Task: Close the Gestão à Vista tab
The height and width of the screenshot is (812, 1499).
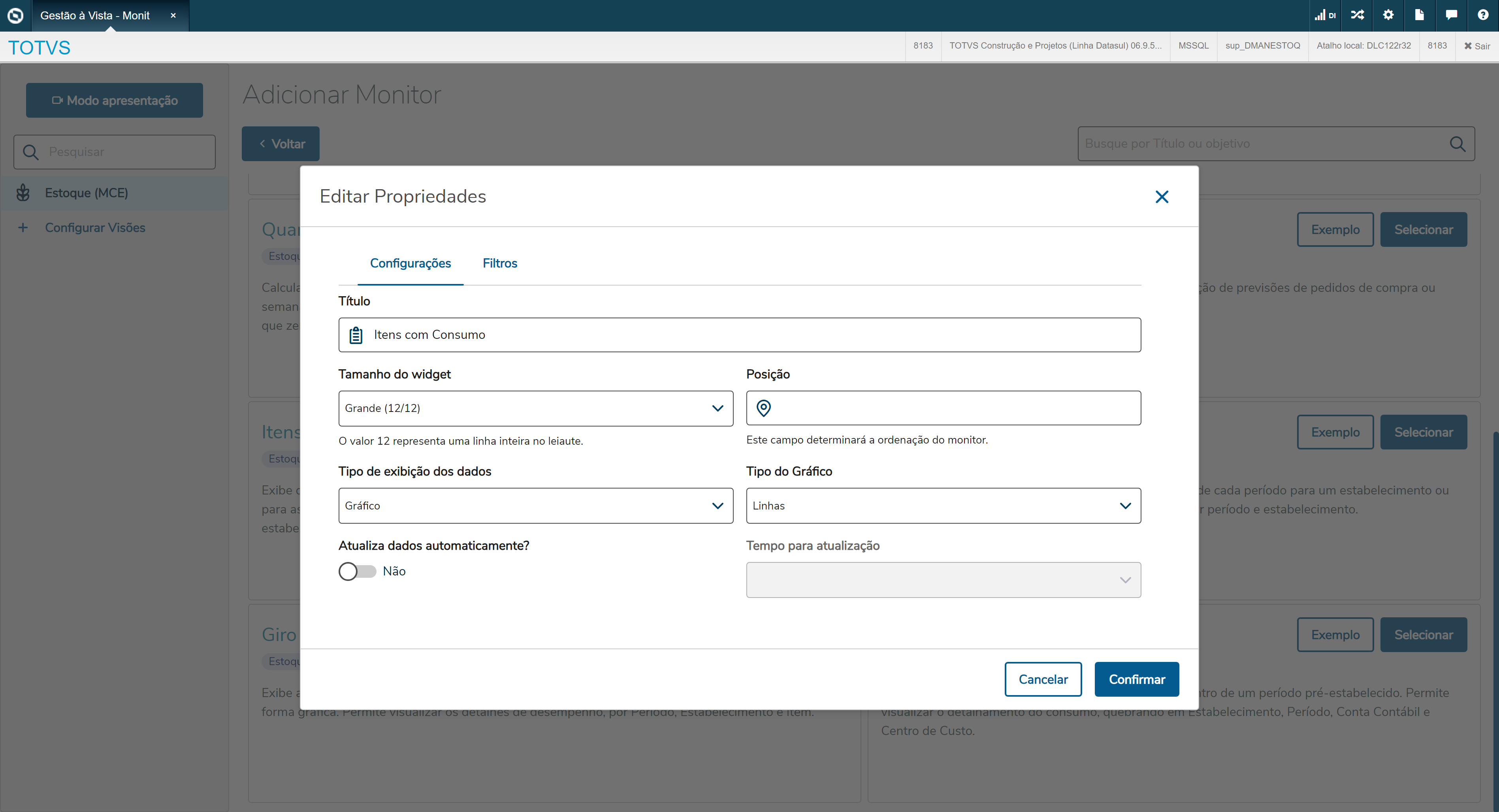Action: [x=173, y=16]
